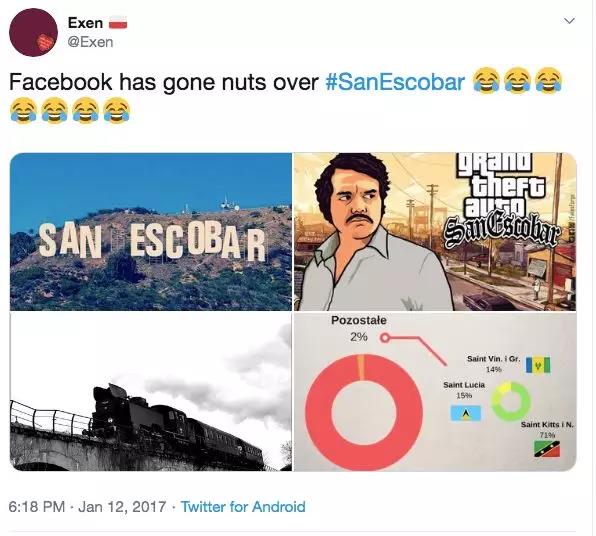Click the tweet timestamp 6:18 PM
The height and width of the screenshot is (536, 596).
pyautogui.click(x=36, y=507)
